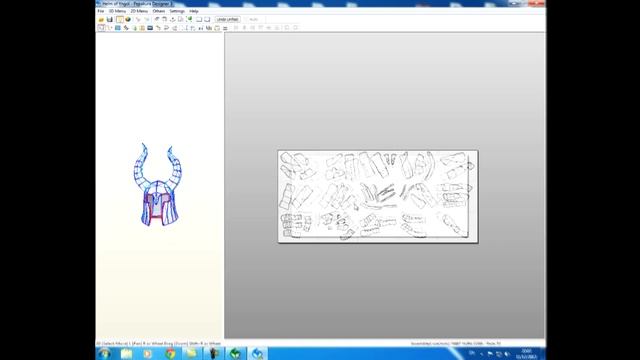Click the horizontal lines icon in second toolbar

225,28
